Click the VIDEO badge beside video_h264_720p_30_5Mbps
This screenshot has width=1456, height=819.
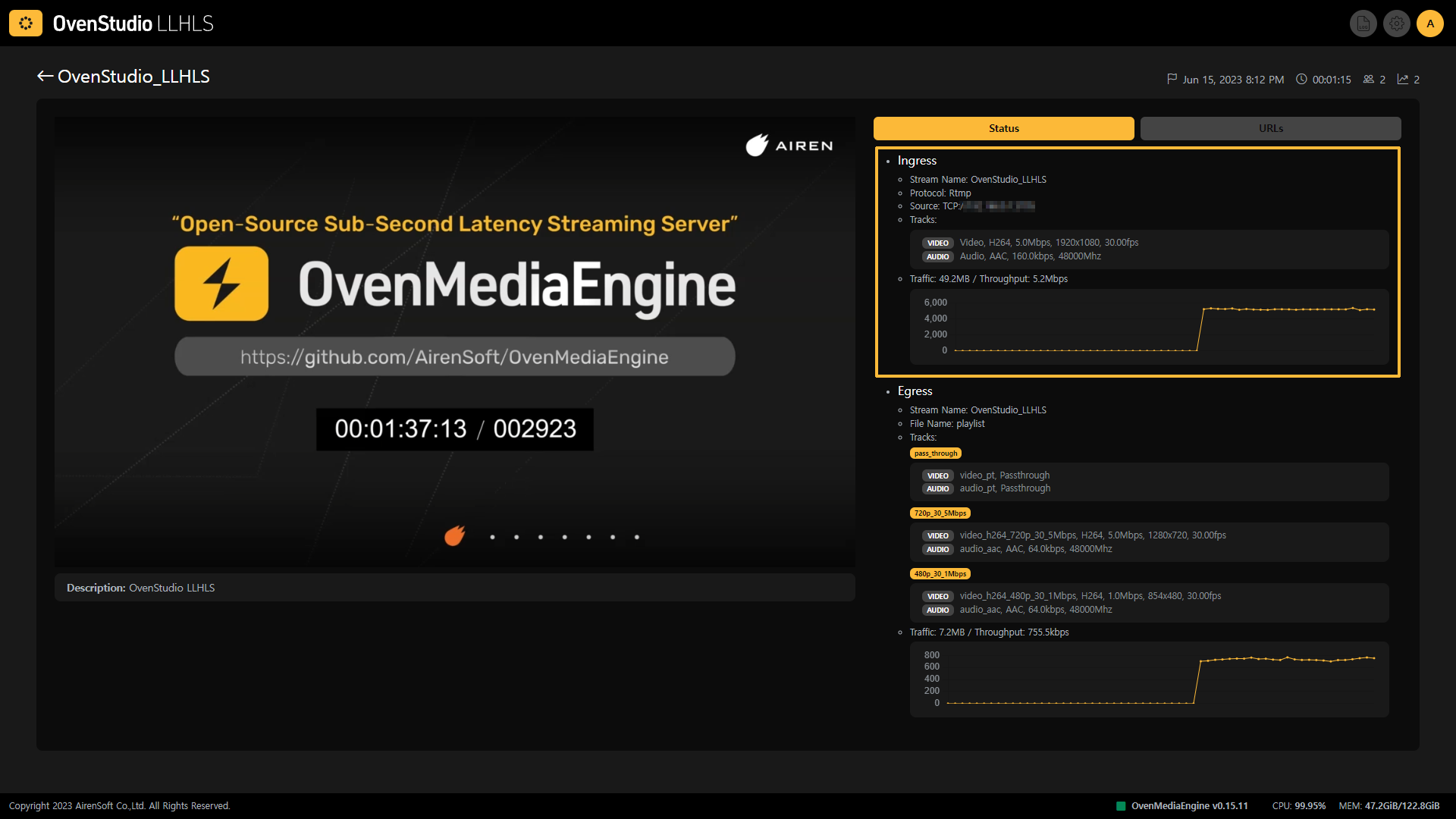tap(937, 535)
